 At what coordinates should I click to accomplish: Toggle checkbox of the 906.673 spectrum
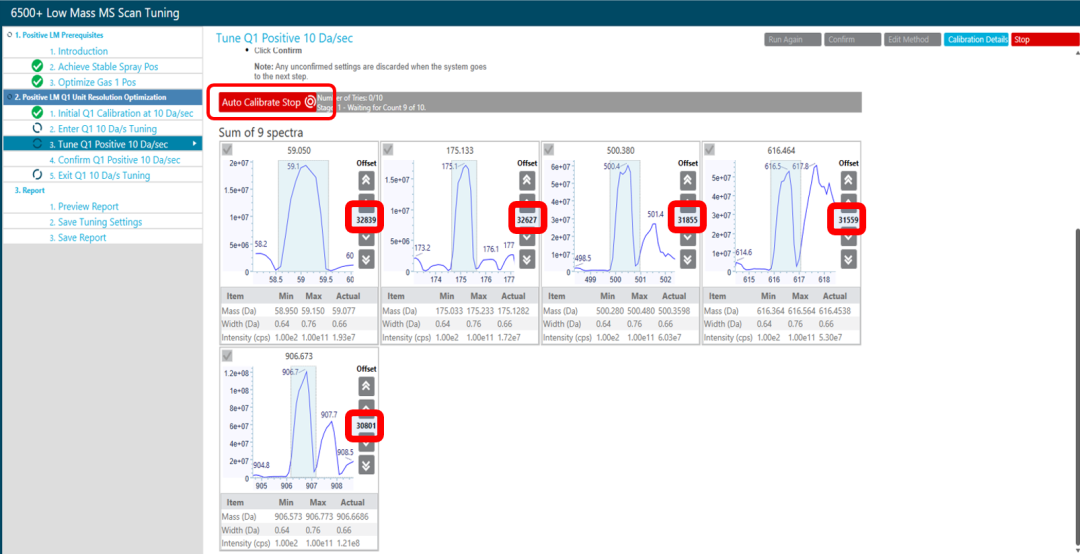pos(228,355)
